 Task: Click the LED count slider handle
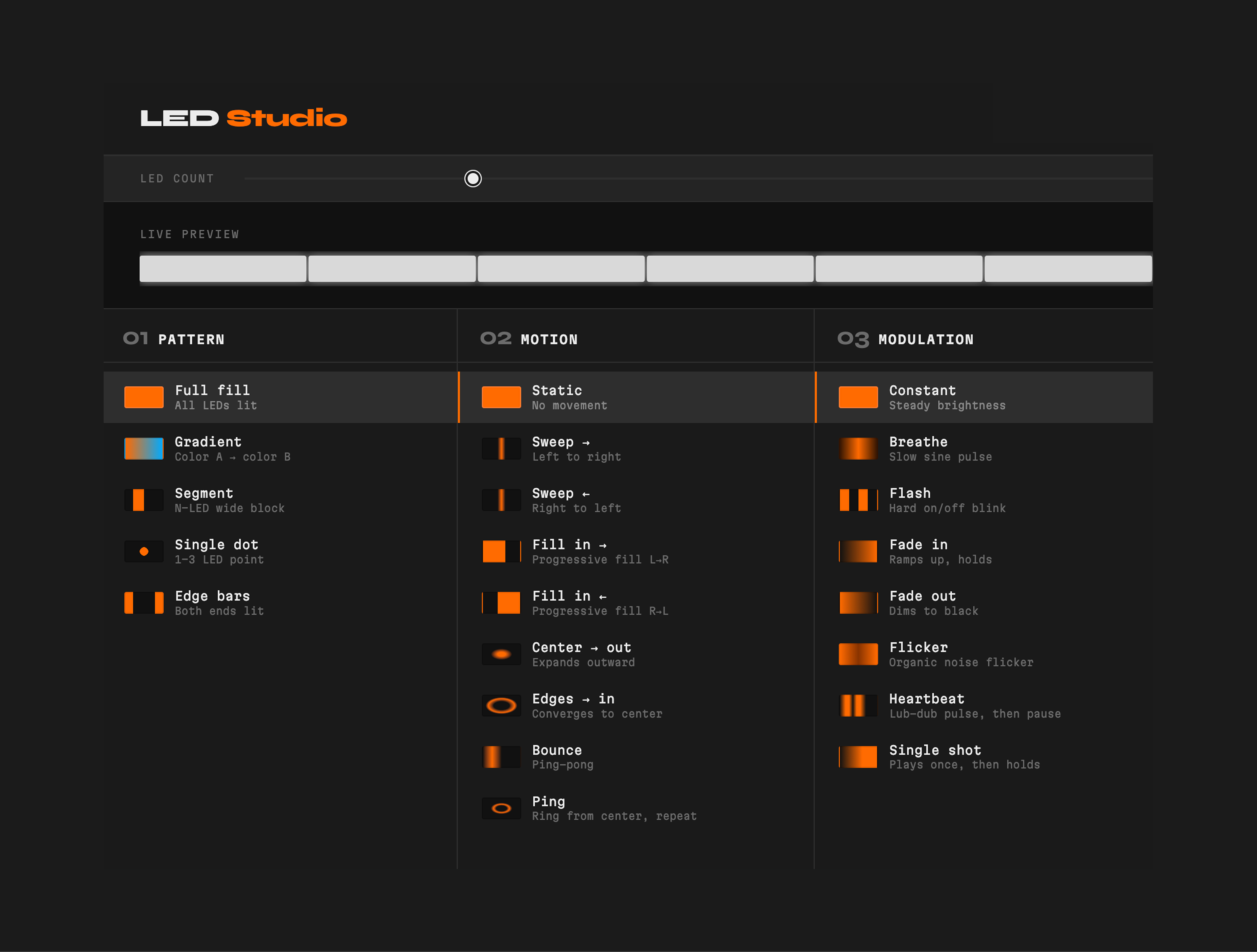[473, 178]
